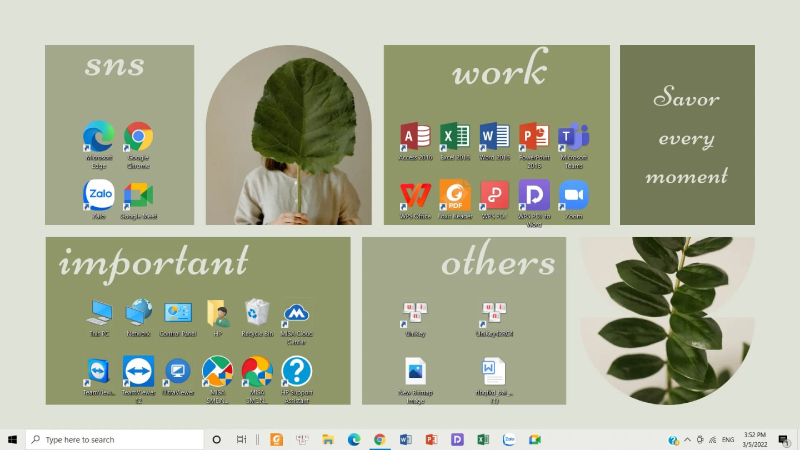Screen dimensions: 800x450
Task: Open network status from system tray
Action: click(713, 440)
